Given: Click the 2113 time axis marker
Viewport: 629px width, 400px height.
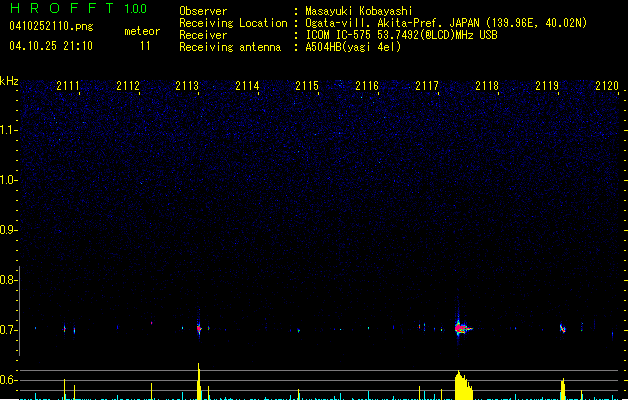Looking at the screenshot, I should pos(187,86).
